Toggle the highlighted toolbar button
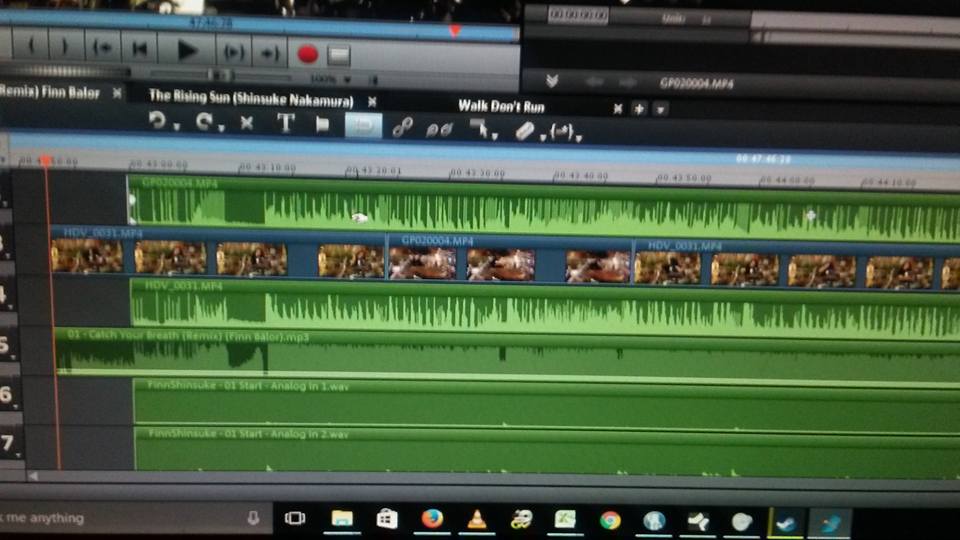This screenshot has height=540, width=960. [x=363, y=126]
